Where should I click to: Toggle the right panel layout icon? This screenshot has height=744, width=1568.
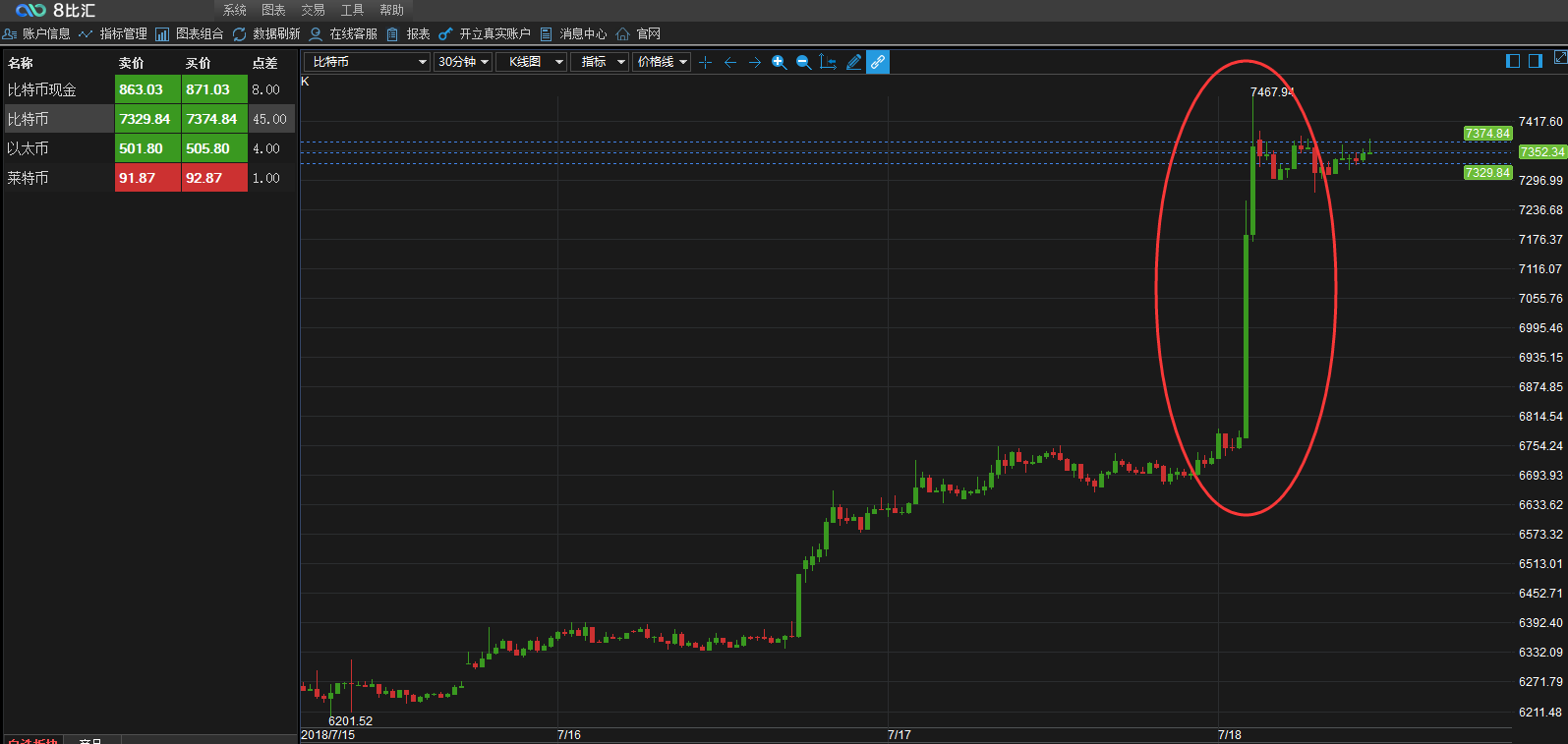(1536, 61)
